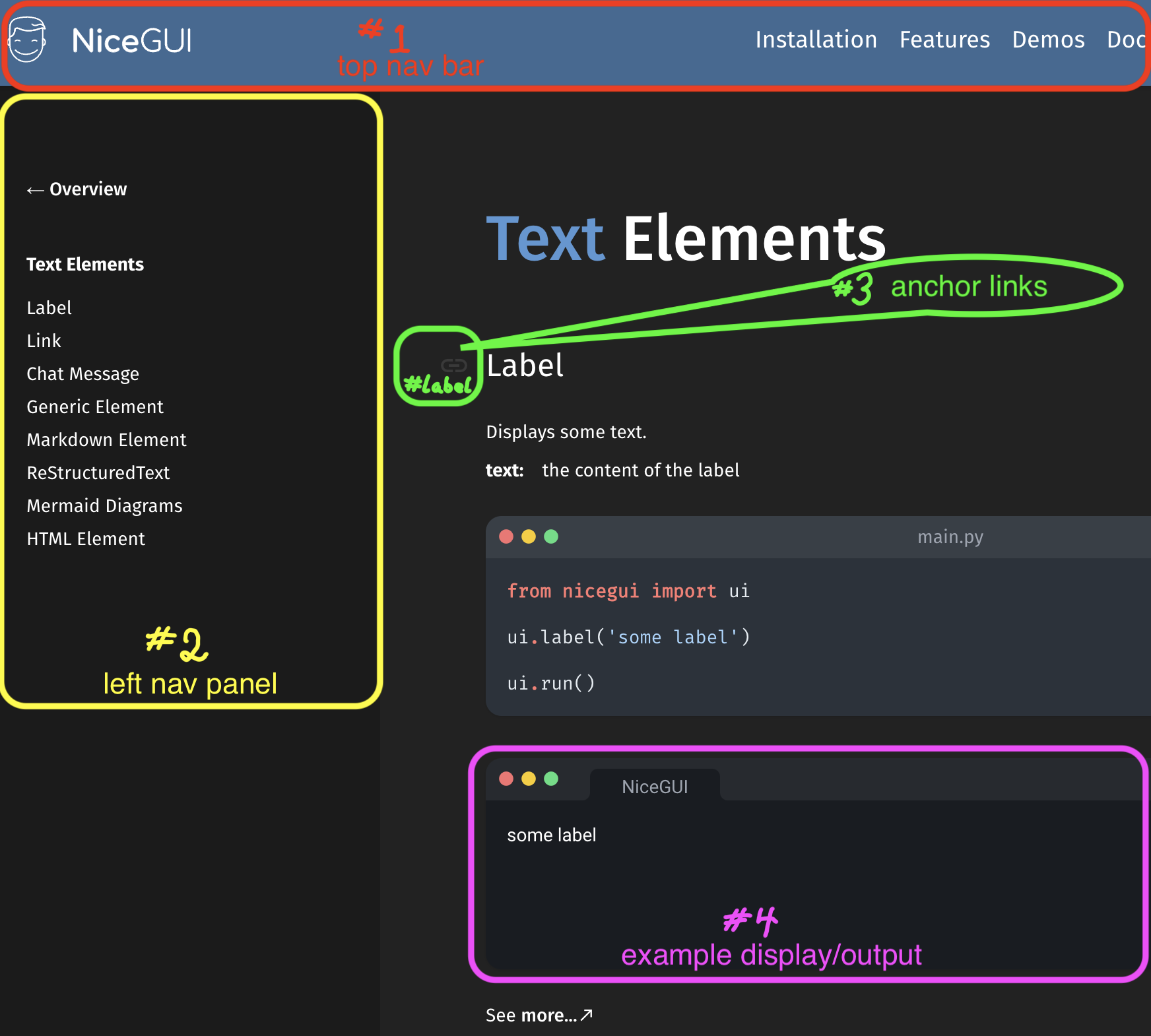The image size is (1151, 1036).
Task: Open the Demos nav link
Action: [1048, 40]
